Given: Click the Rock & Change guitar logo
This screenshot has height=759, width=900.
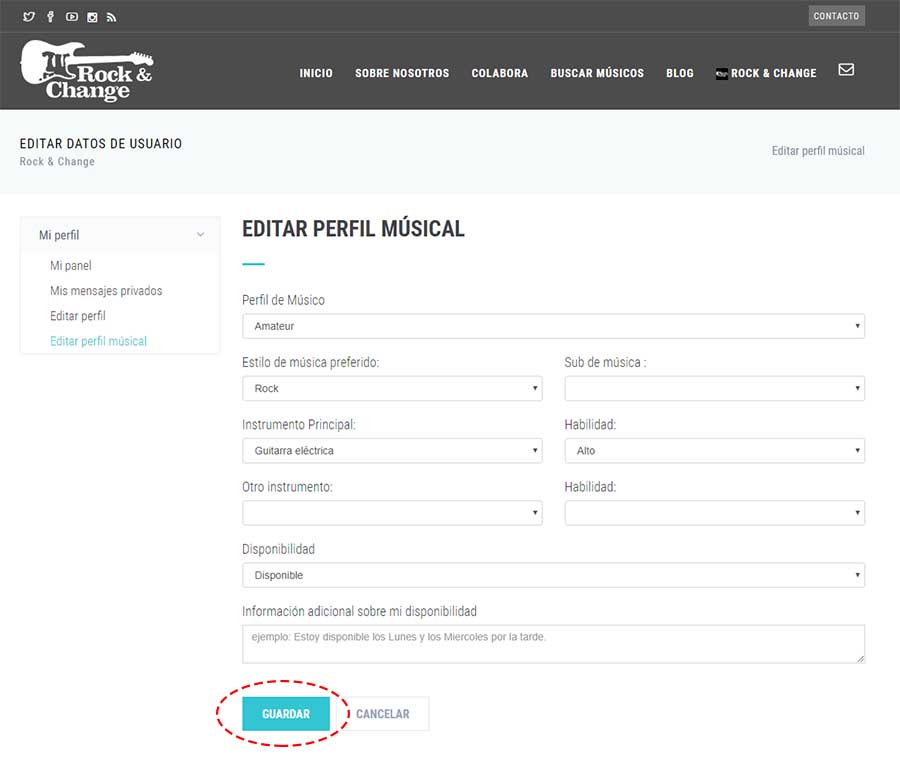Looking at the screenshot, I should pos(87,70).
